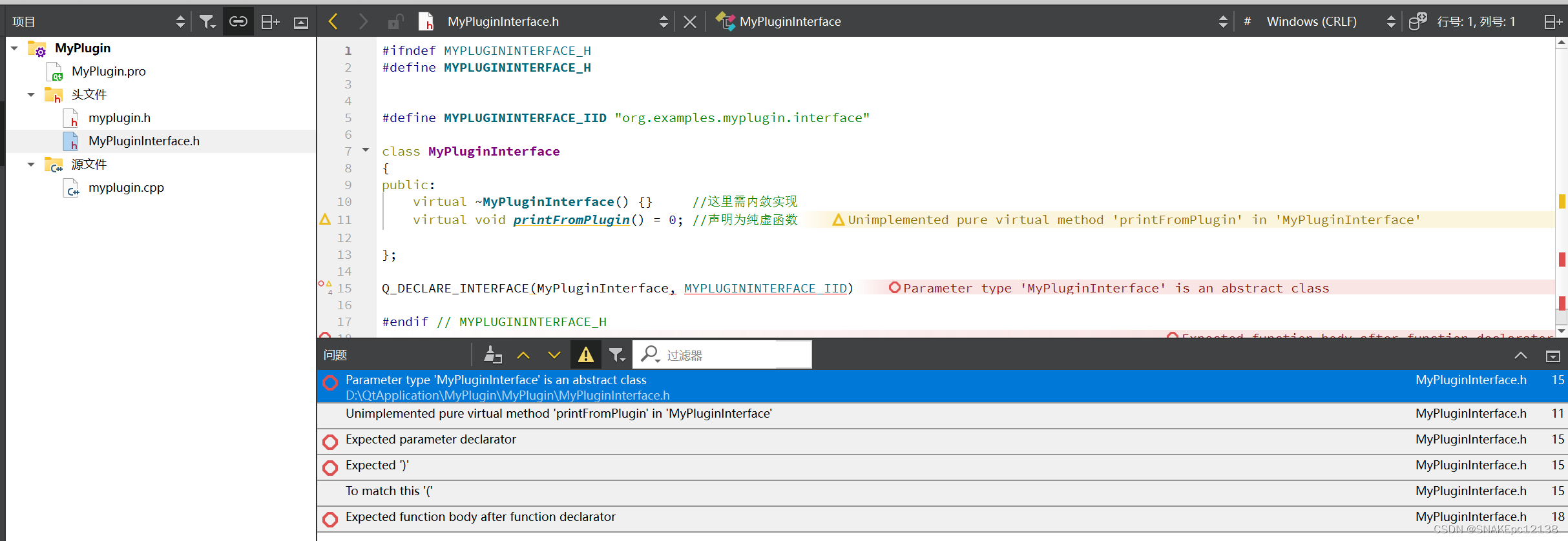Go back to previous editor location

click(x=333, y=21)
